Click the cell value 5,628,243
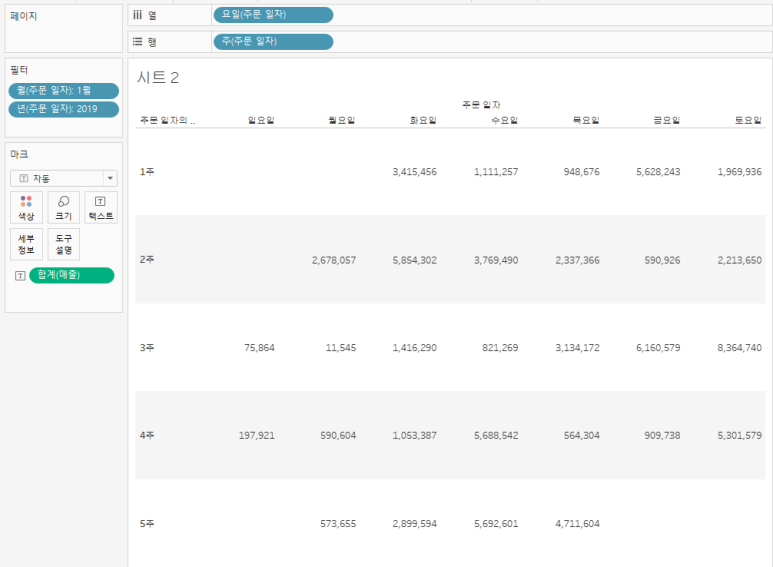 click(x=658, y=172)
